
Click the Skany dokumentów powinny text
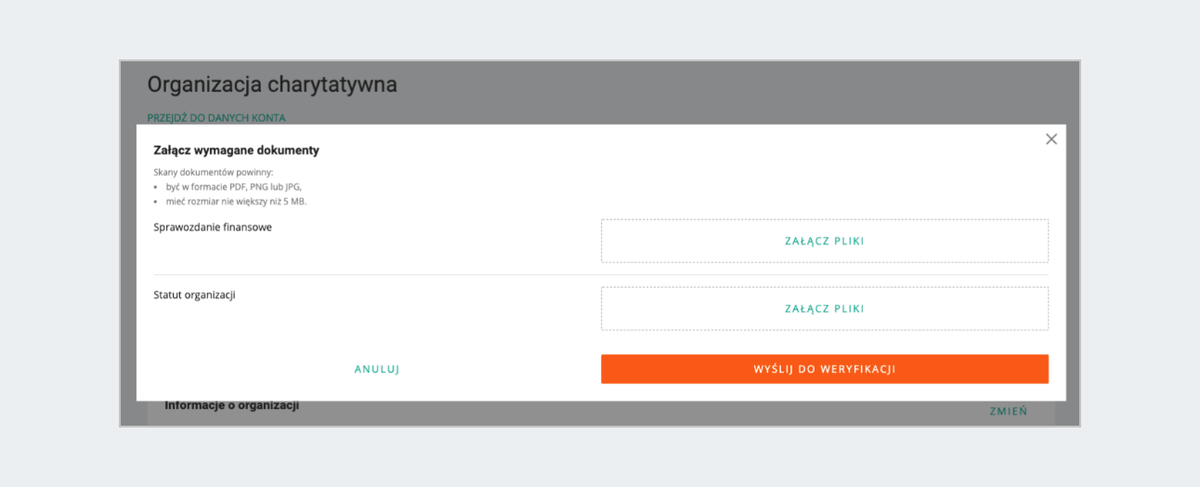[206, 172]
